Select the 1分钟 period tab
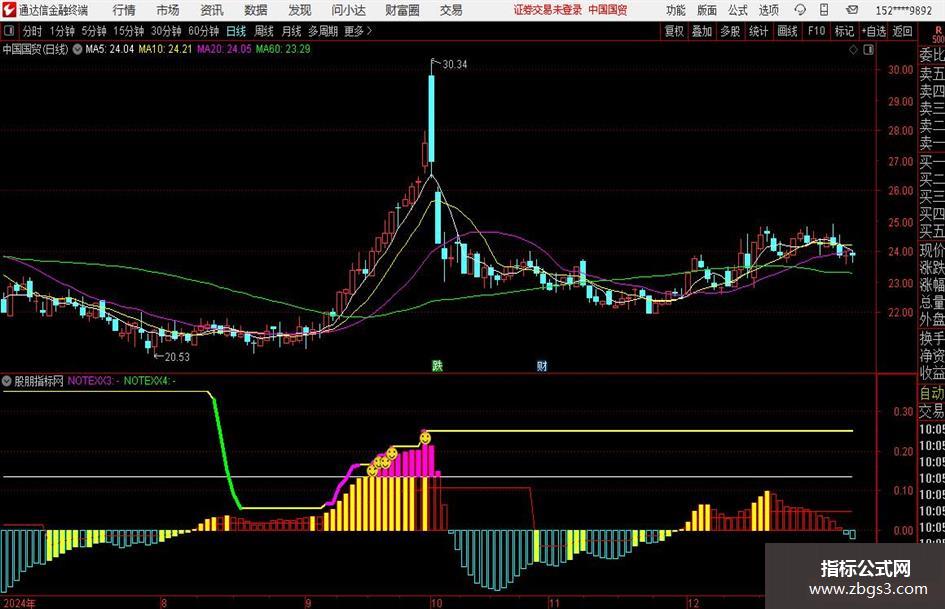The height and width of the screenshot is (609, 945). coord(62,31)
